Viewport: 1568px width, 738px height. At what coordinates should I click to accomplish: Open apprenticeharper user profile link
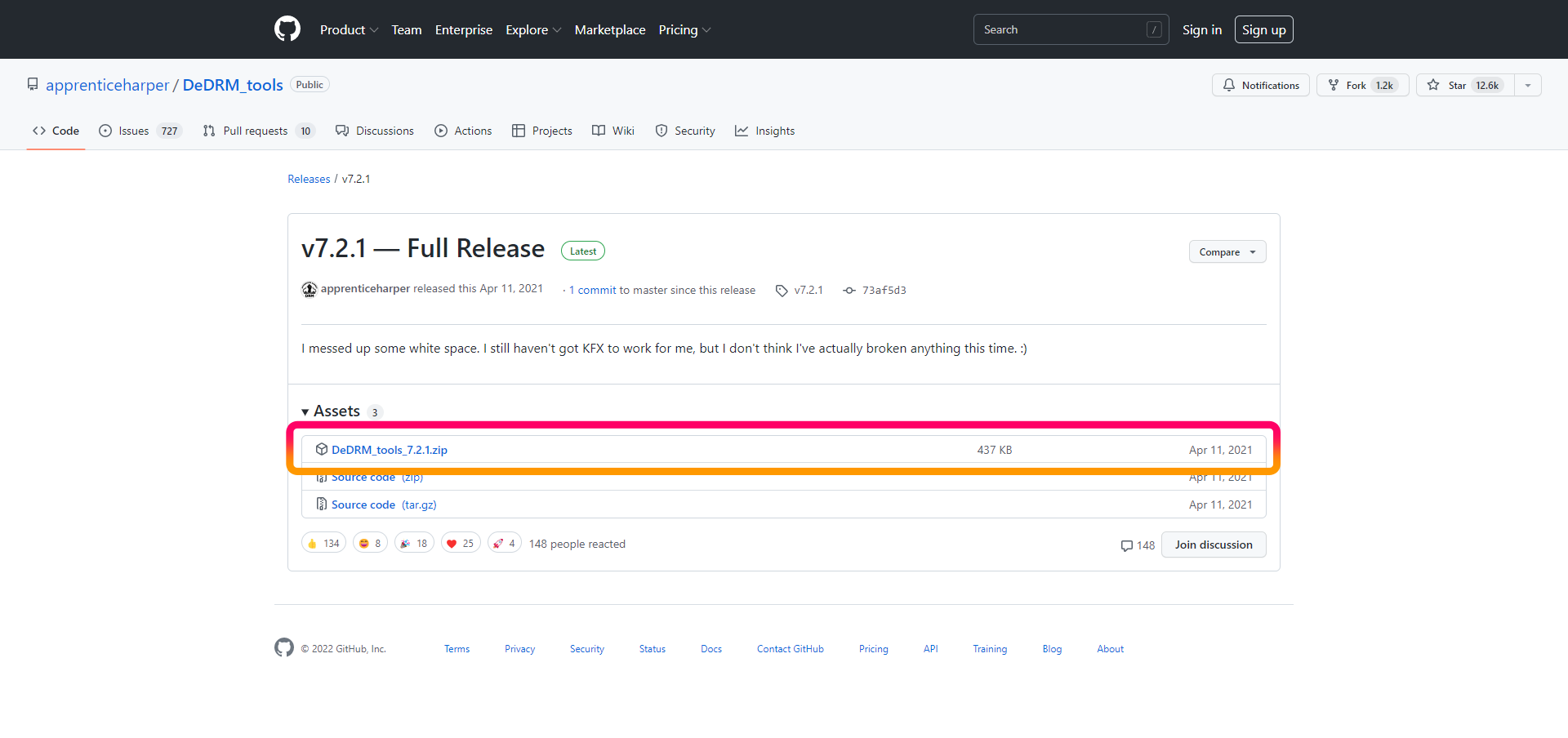[x=107, y=85]
